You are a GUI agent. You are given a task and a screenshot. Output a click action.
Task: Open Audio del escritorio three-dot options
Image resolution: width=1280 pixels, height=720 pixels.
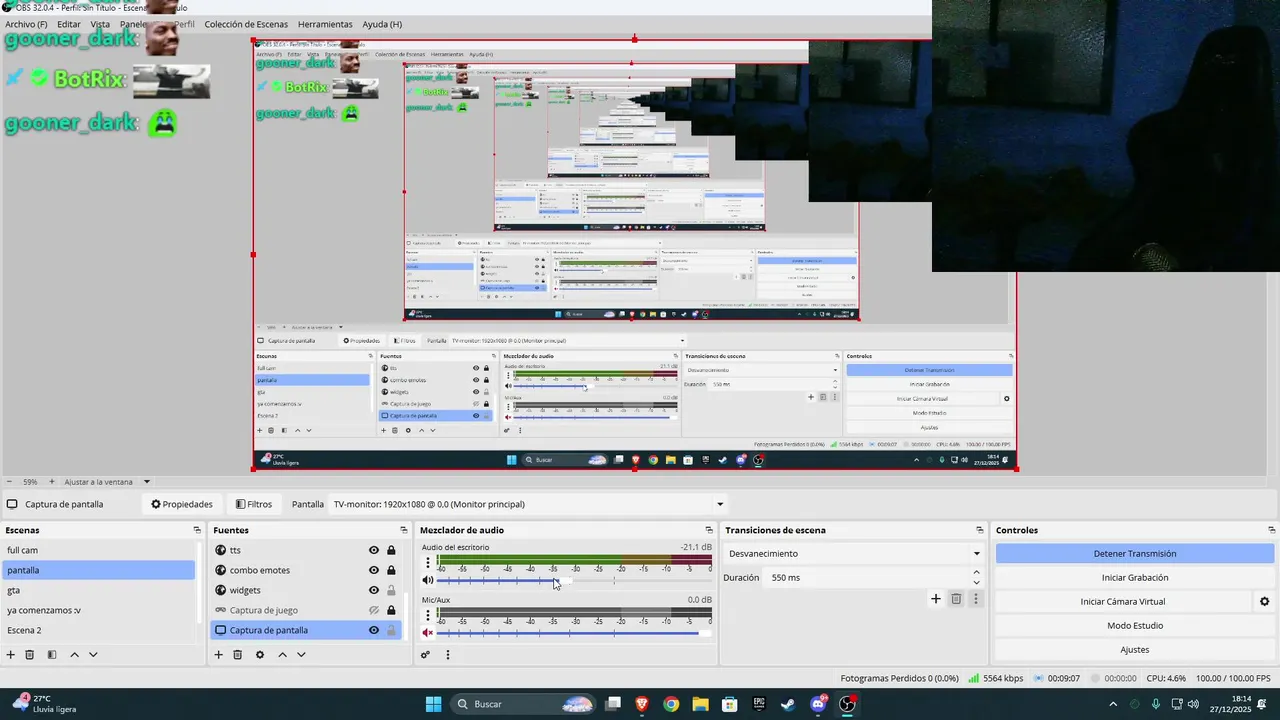428,563
